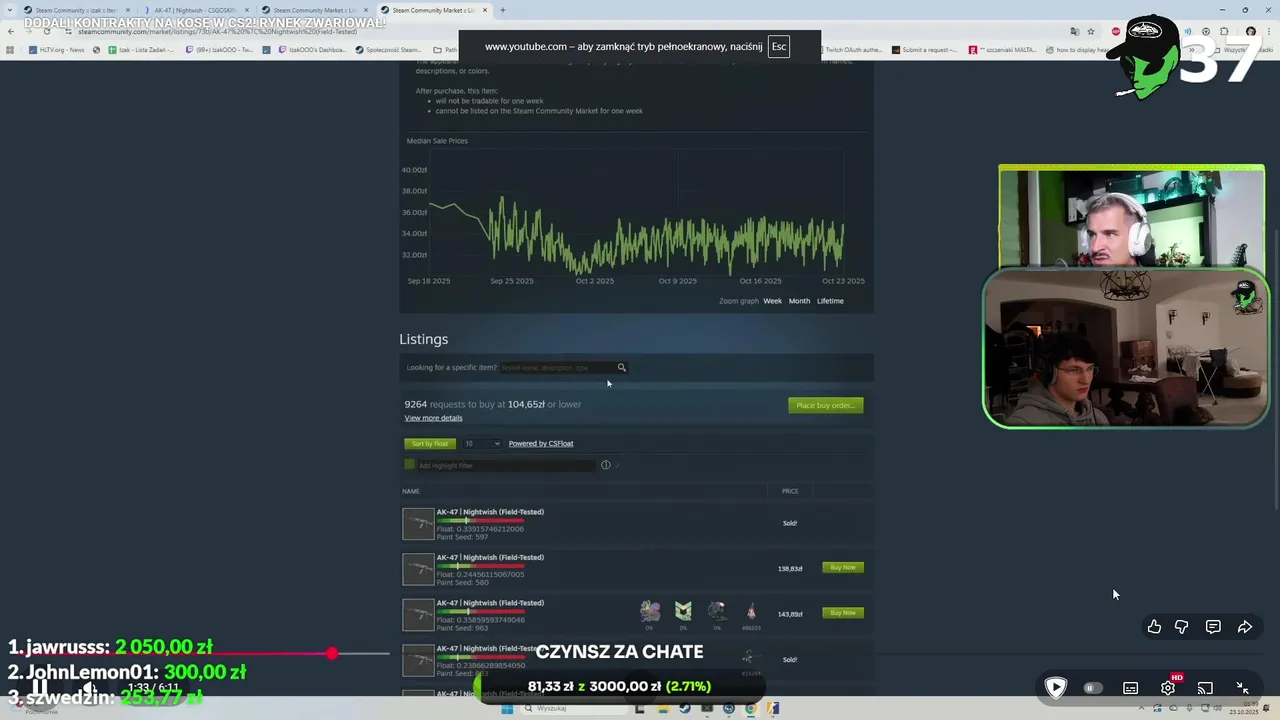Open Steam from the Windows taskbar
This screenshot has width=1280, height=720.
tap(685, 708)
